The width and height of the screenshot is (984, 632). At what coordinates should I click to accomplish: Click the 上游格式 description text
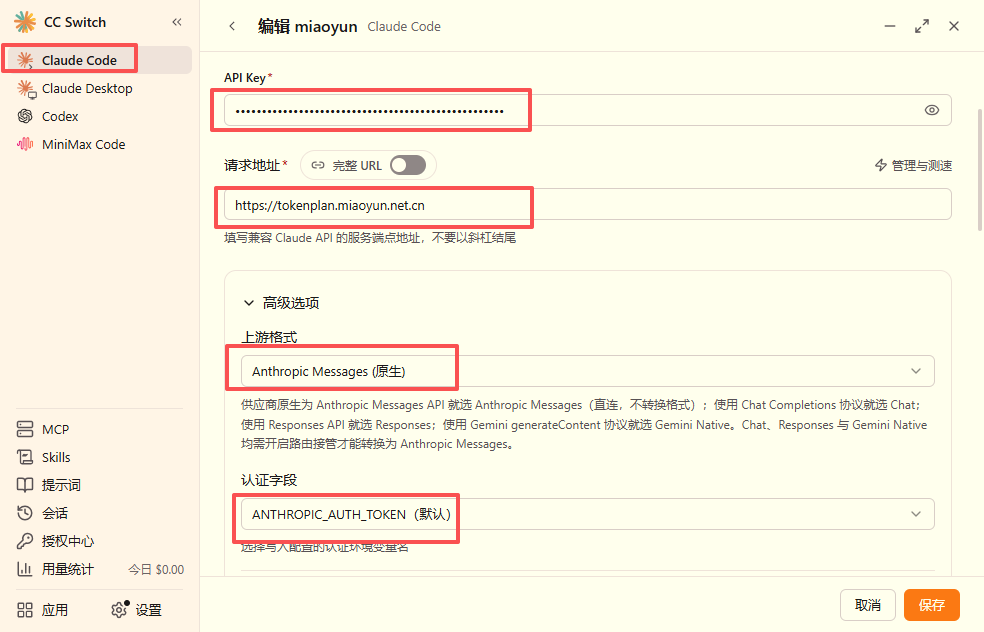click(x=584, y=425)
